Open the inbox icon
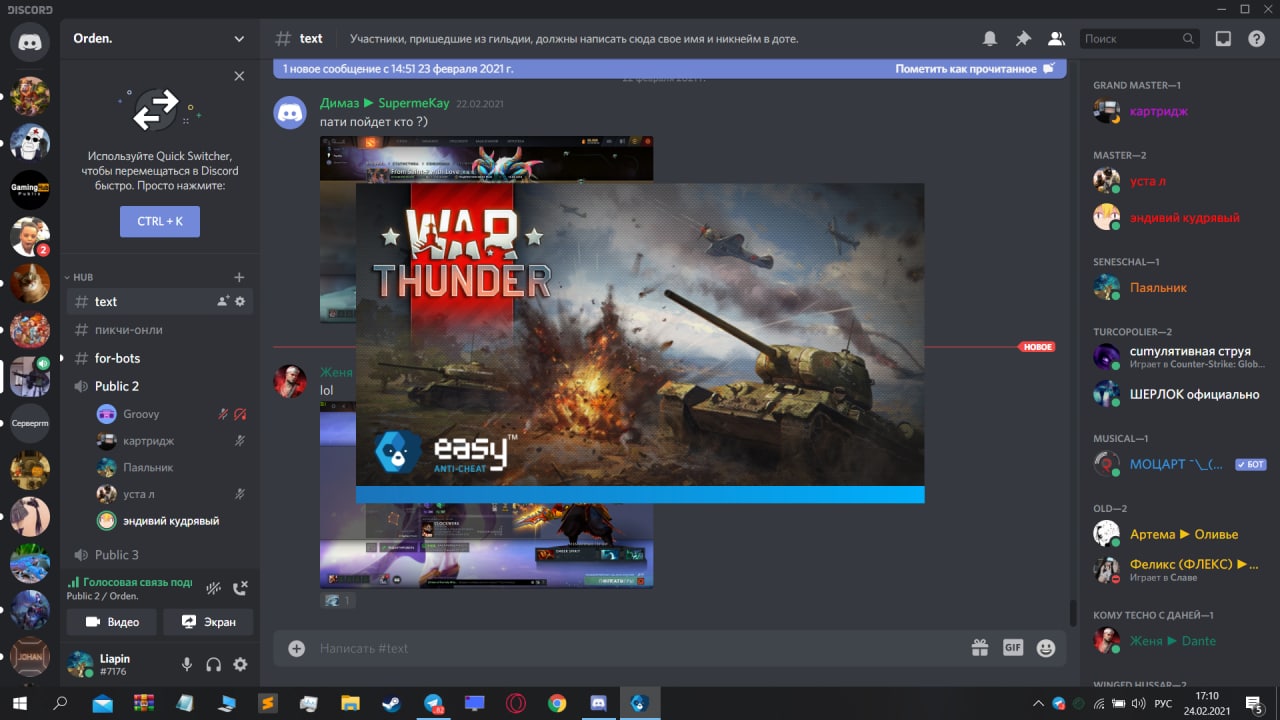Viewport: 1280px width, 720px height. pos(1223,39)
